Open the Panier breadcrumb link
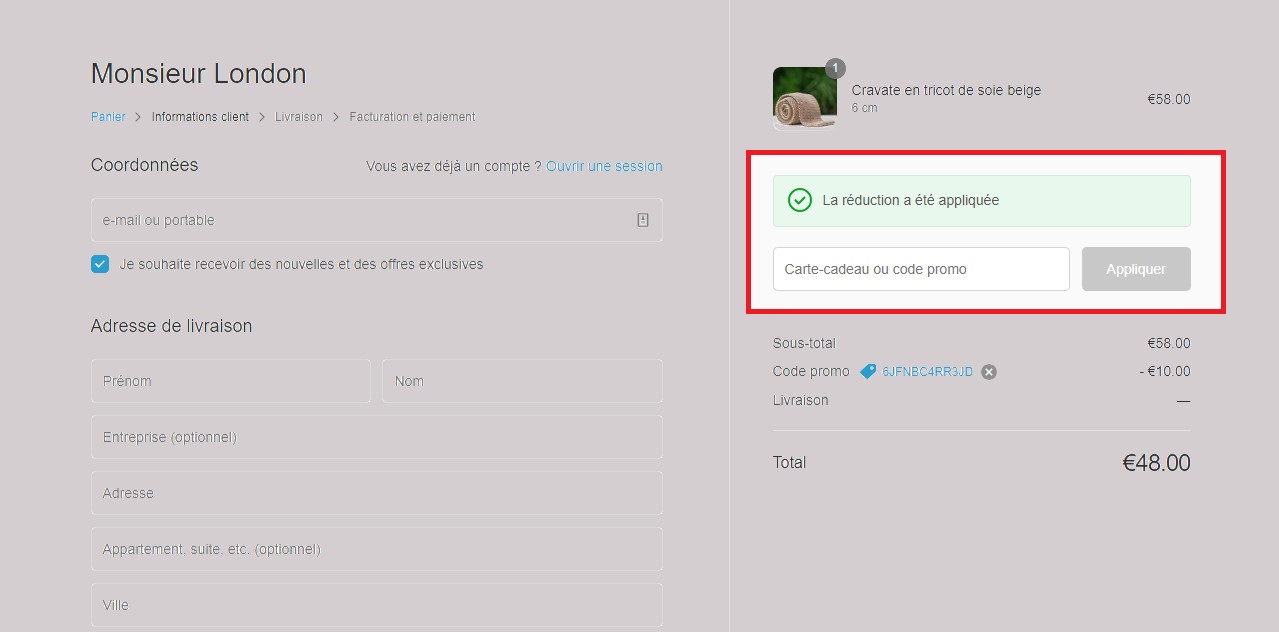This screenshot has height=632, width=1279. (x=108, y=117)
